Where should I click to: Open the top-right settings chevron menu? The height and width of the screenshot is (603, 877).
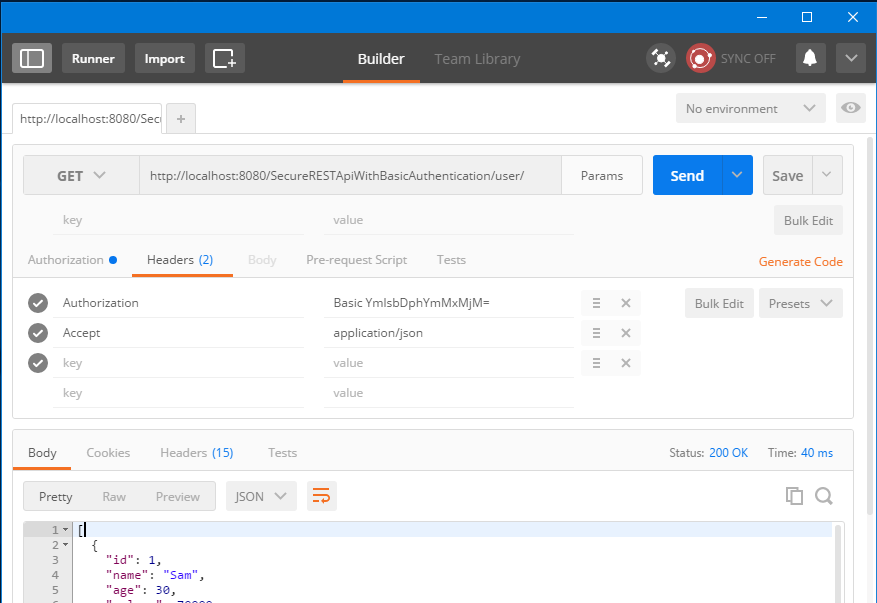[x=851, y=58]
